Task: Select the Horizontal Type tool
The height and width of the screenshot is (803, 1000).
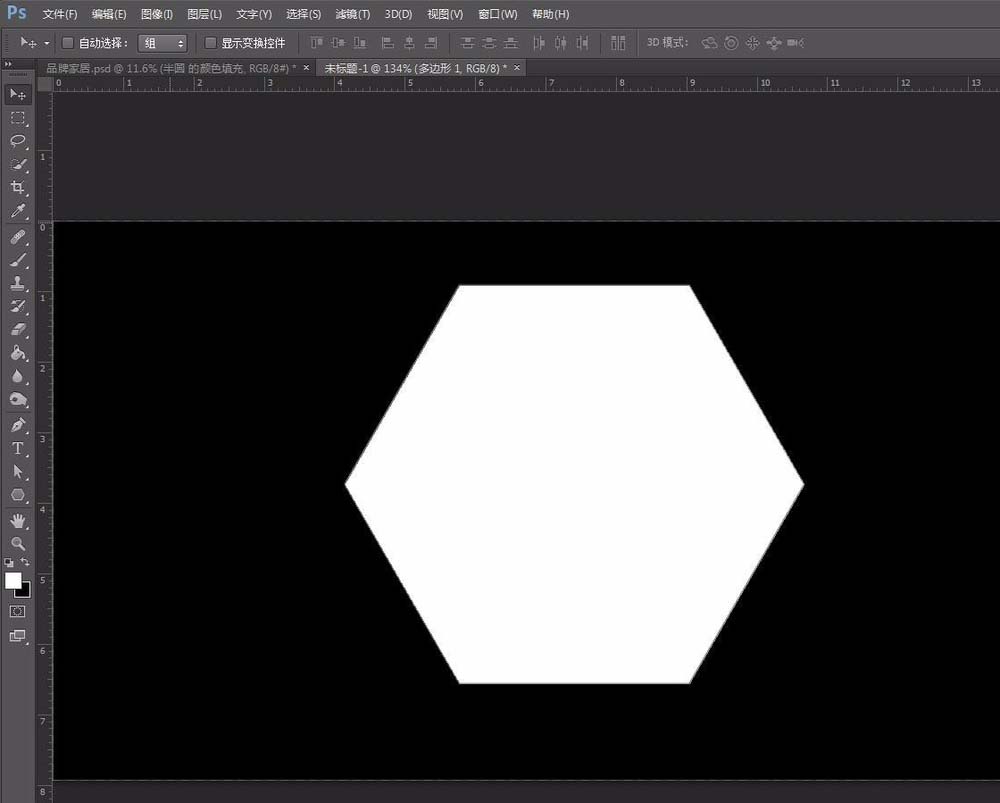Action: tap(18, 448)
